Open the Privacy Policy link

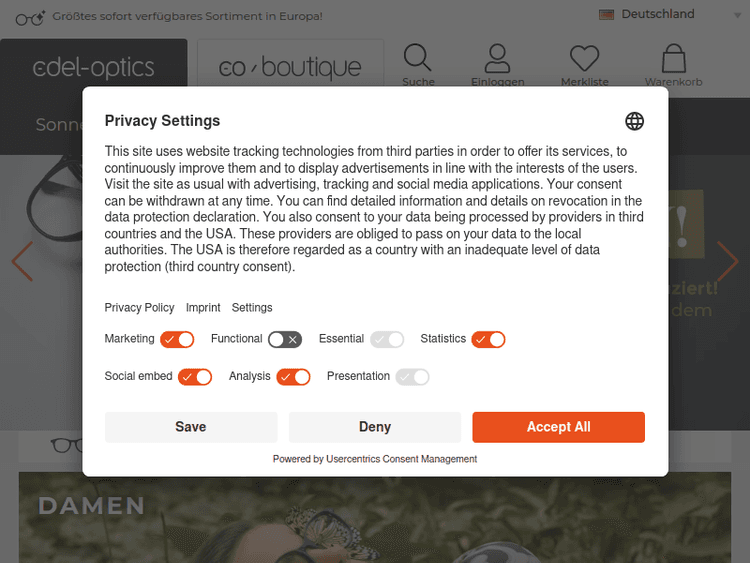pos(139,308)
